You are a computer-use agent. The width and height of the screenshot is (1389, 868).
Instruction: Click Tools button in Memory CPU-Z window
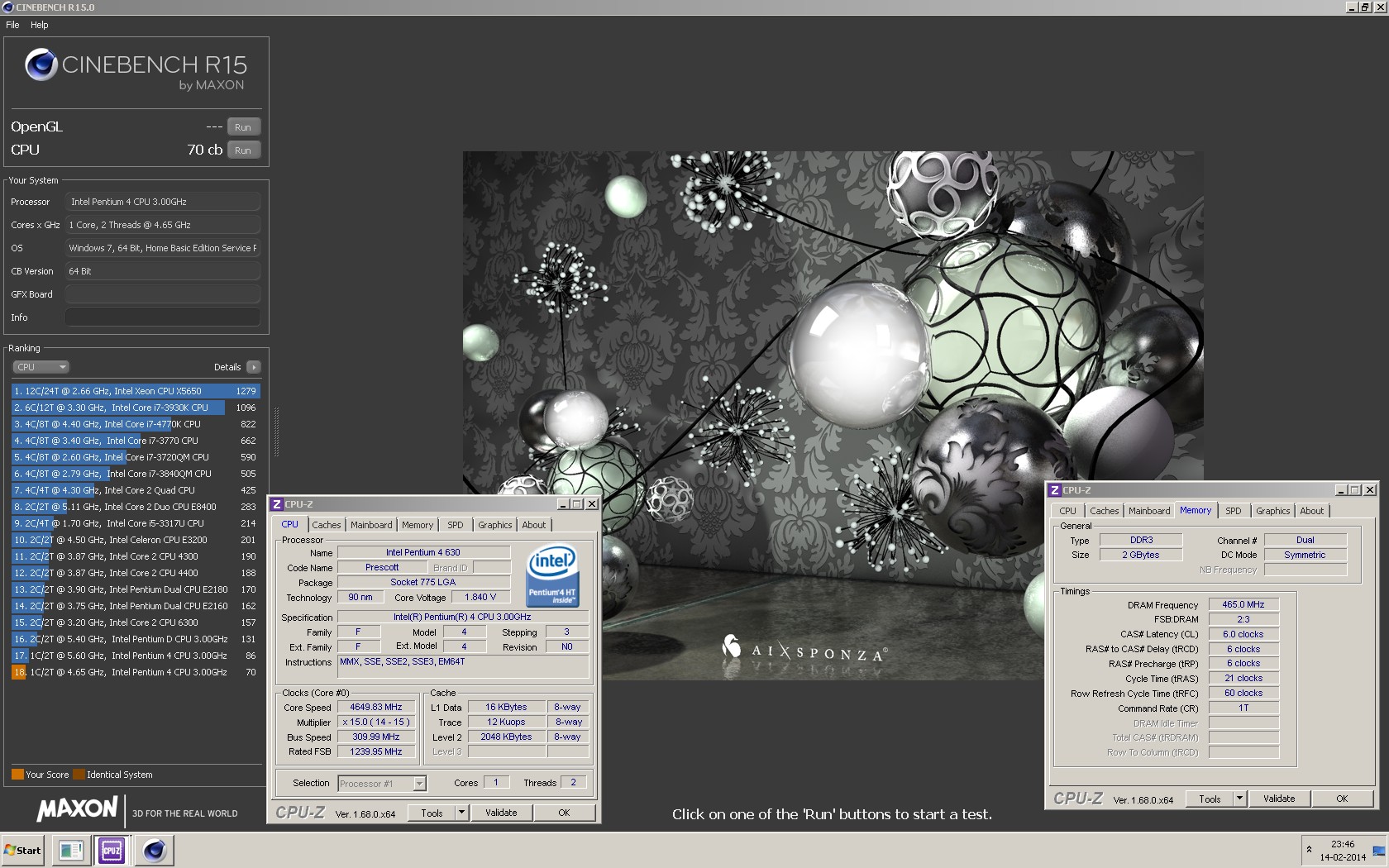click(1210, 799)
